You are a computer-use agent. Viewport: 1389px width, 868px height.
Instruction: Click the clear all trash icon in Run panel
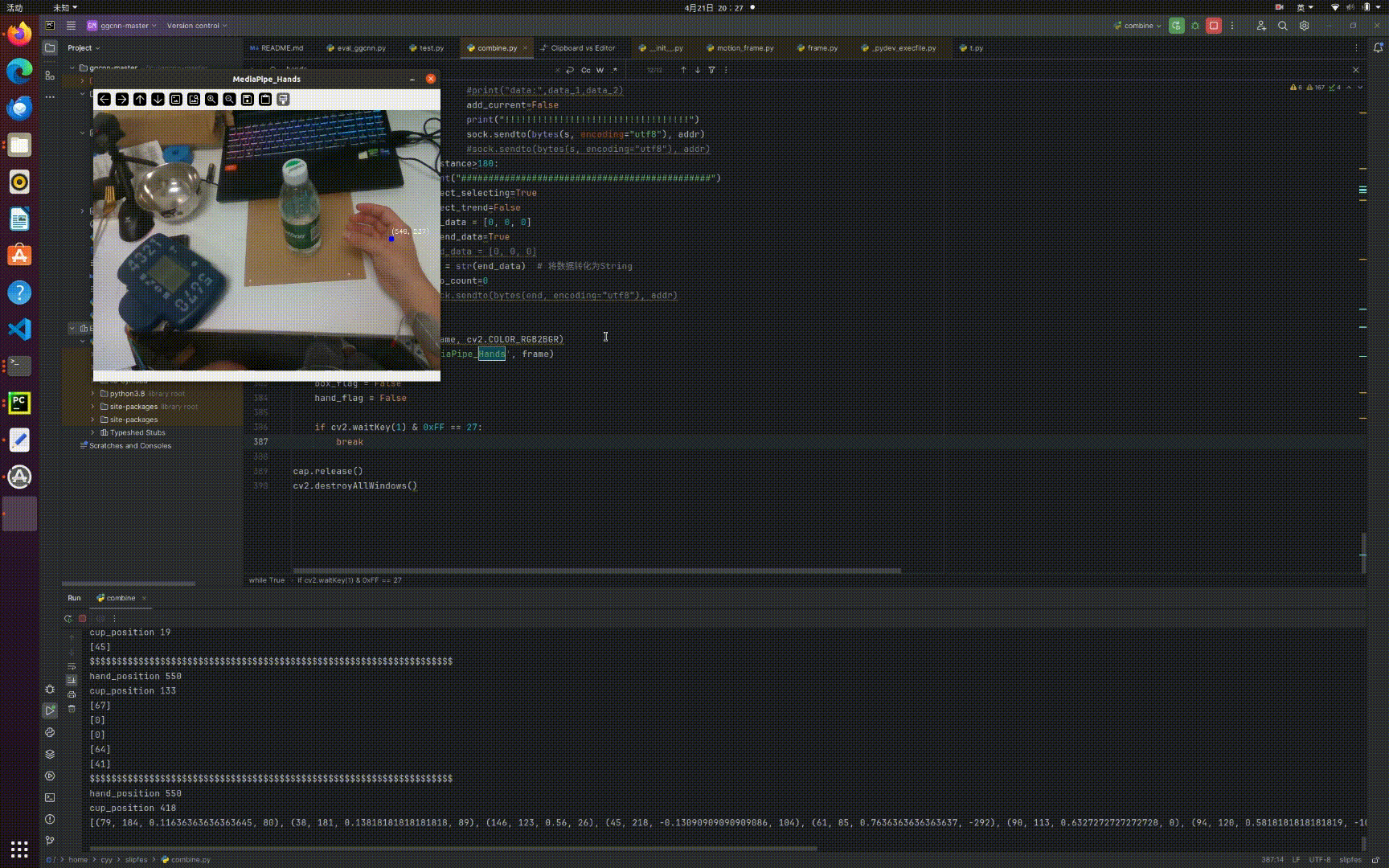(72, 709)
